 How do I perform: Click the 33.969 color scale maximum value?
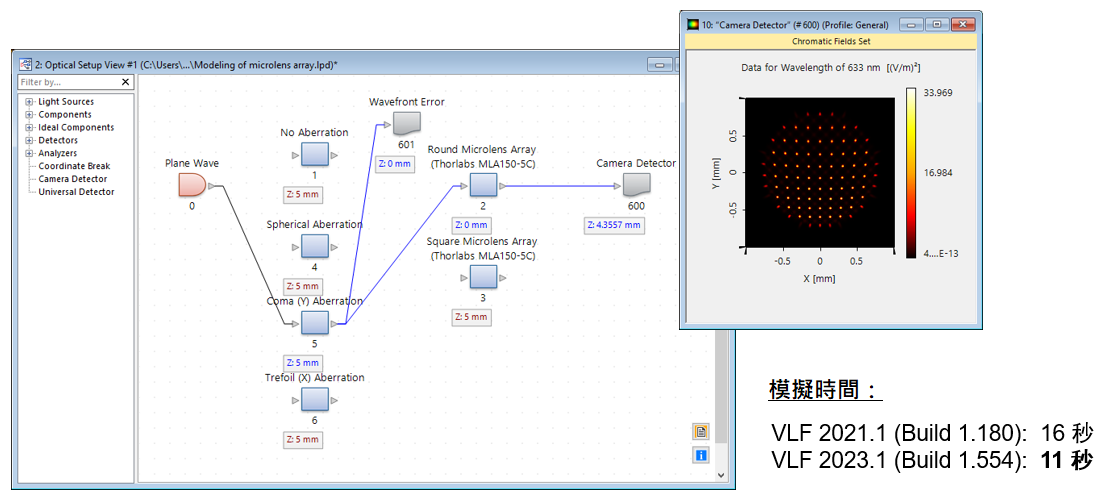(x=938, y=92)
